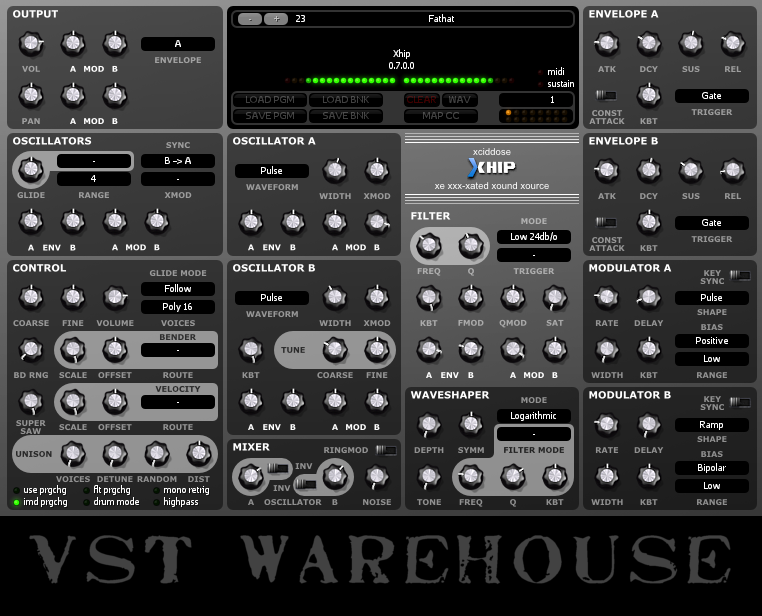Toggle Modulator B KEY SYNC switch
The height and width of the screenshot is (616, 762).
pos(740,402)
